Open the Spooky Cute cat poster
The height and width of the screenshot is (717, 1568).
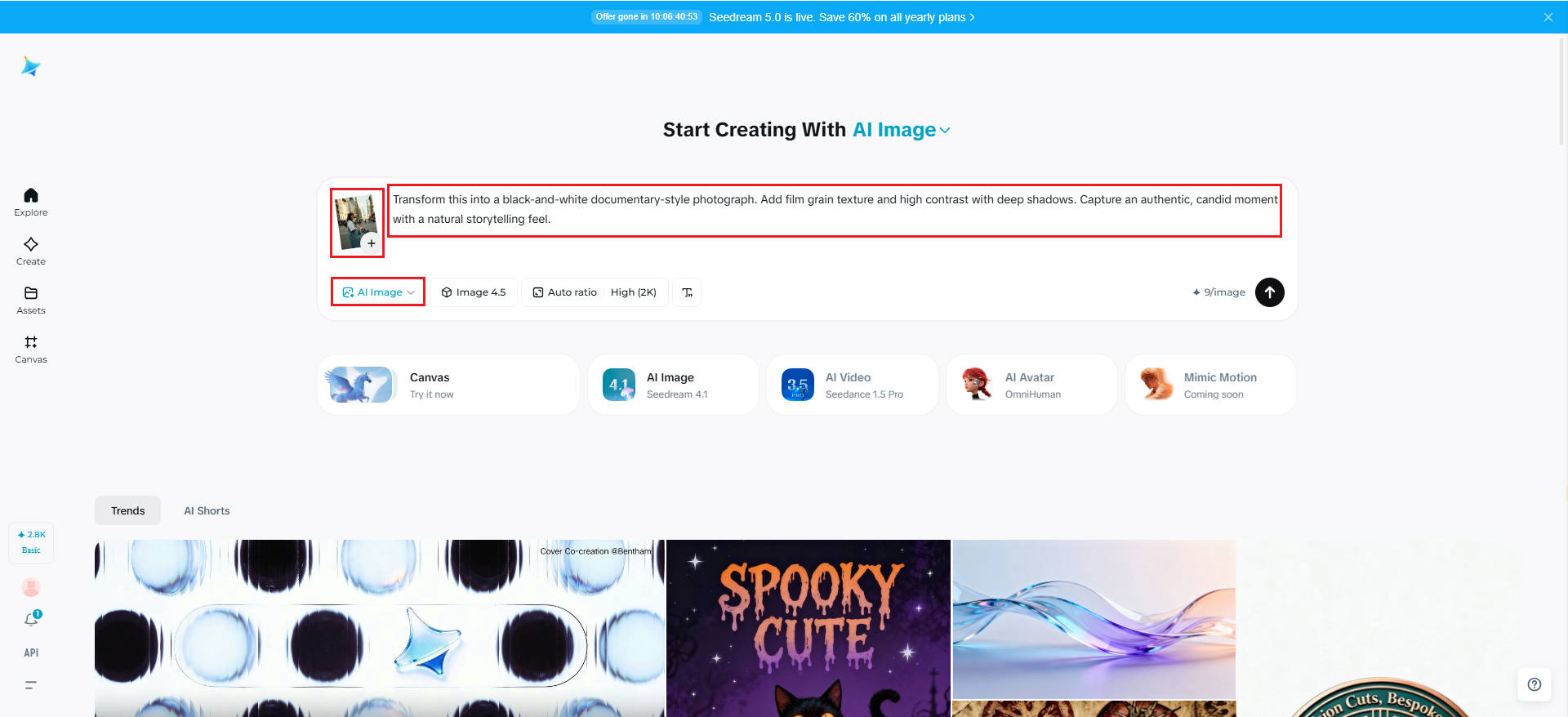point(808,628)
